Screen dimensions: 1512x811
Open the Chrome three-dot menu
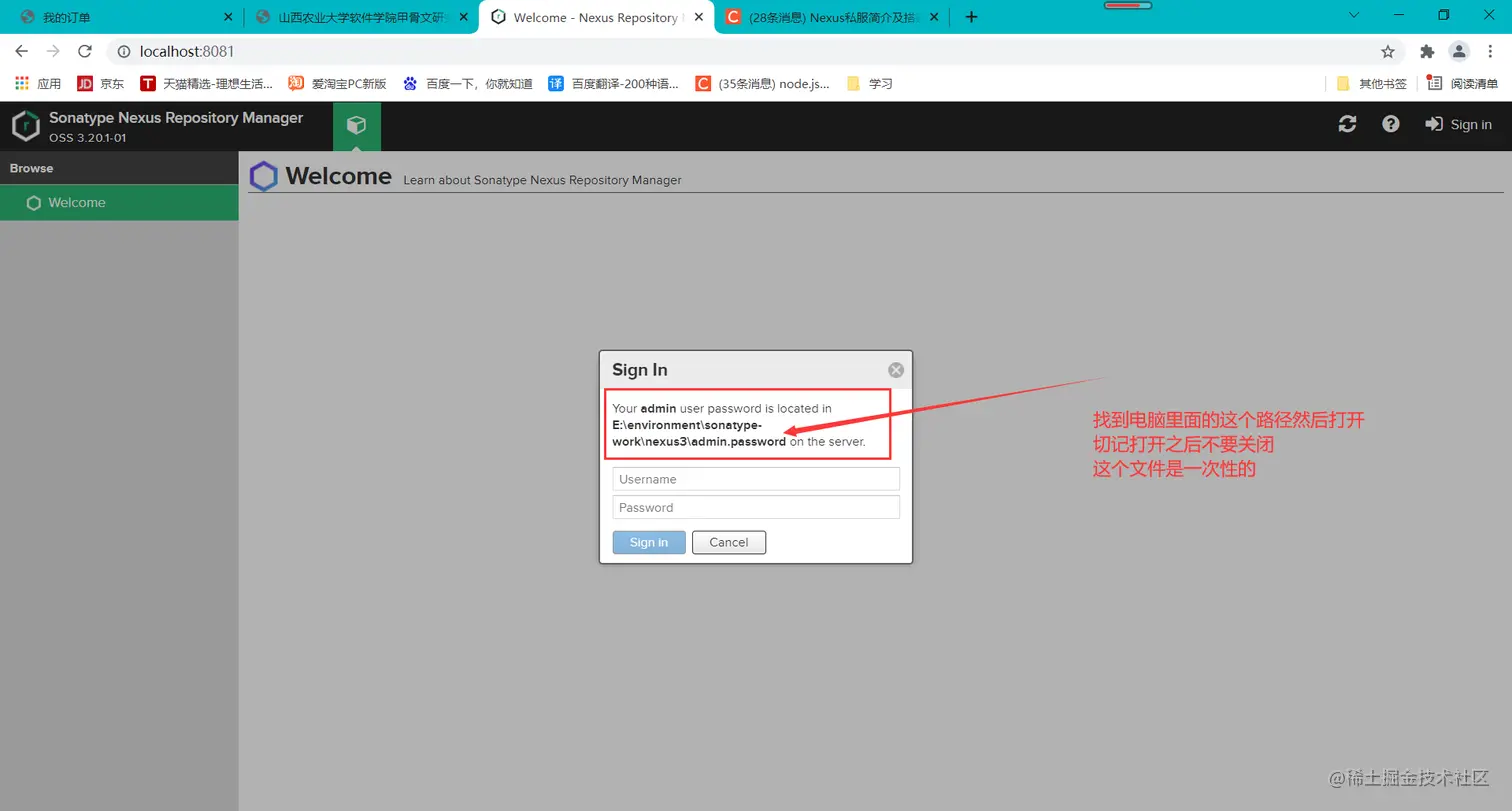pos(1490,51)
